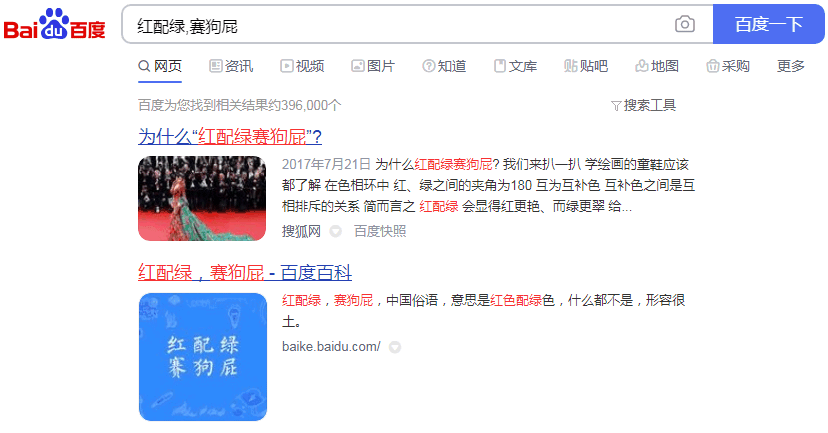Expand dropdown arrow beside baike.baidu.com/
828x433 pixels.
coord(394,347)
